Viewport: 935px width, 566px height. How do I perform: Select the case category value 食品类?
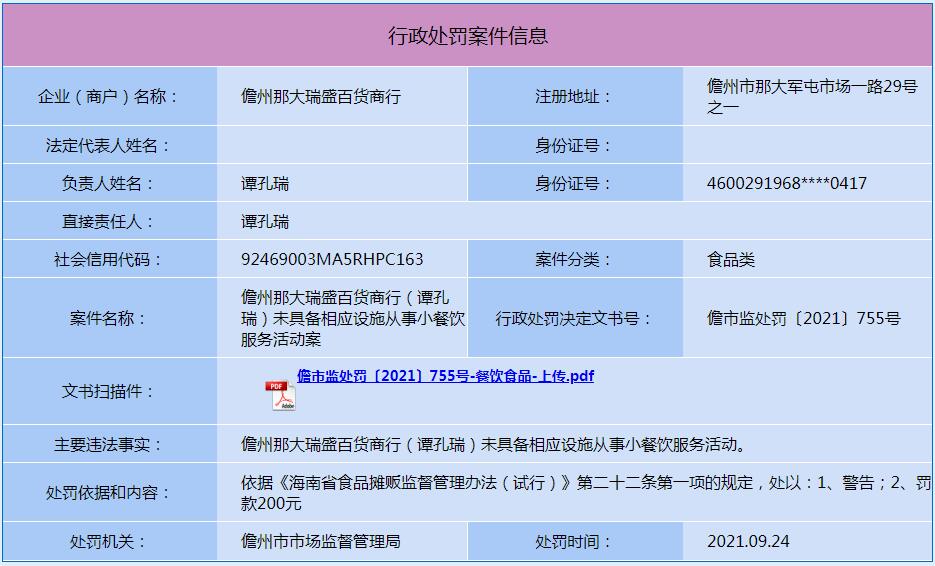pyautogui.click(x=731, y=259)
